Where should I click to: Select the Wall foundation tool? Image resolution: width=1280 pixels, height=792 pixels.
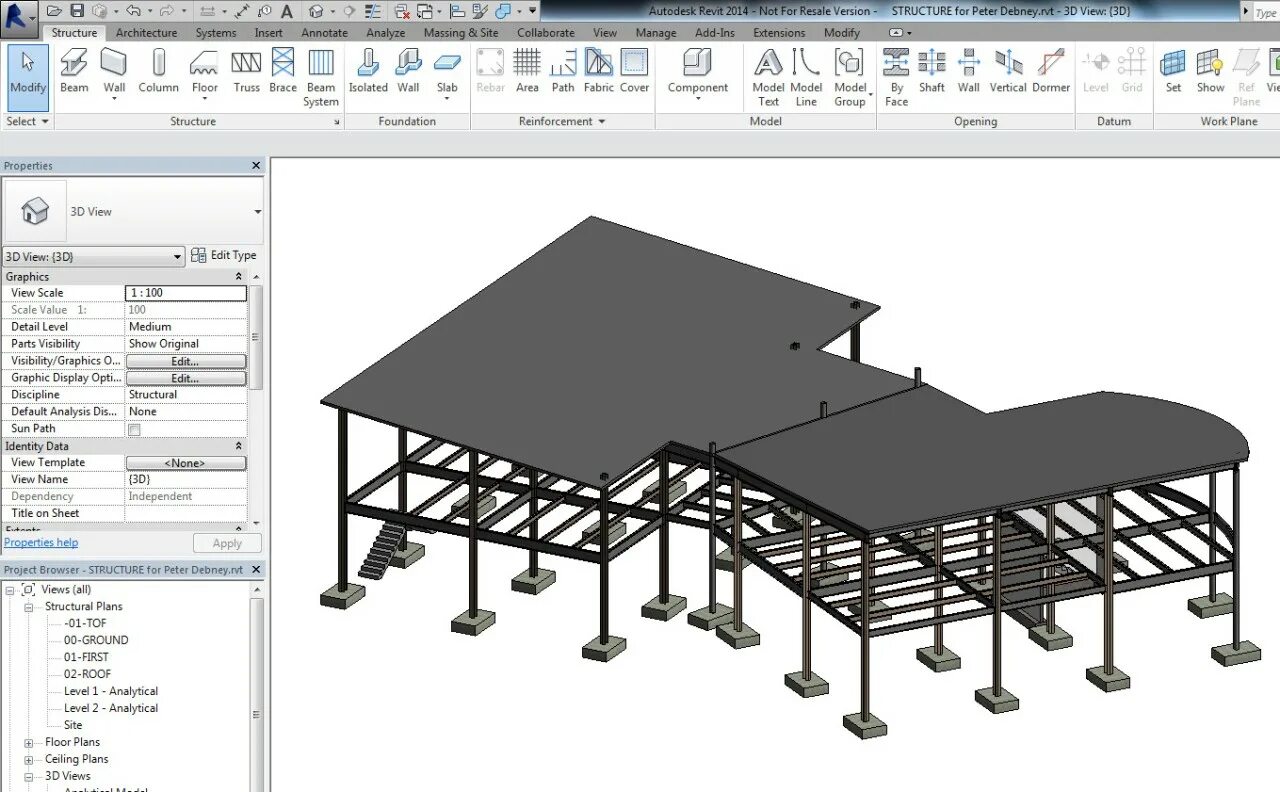[408, 70]
